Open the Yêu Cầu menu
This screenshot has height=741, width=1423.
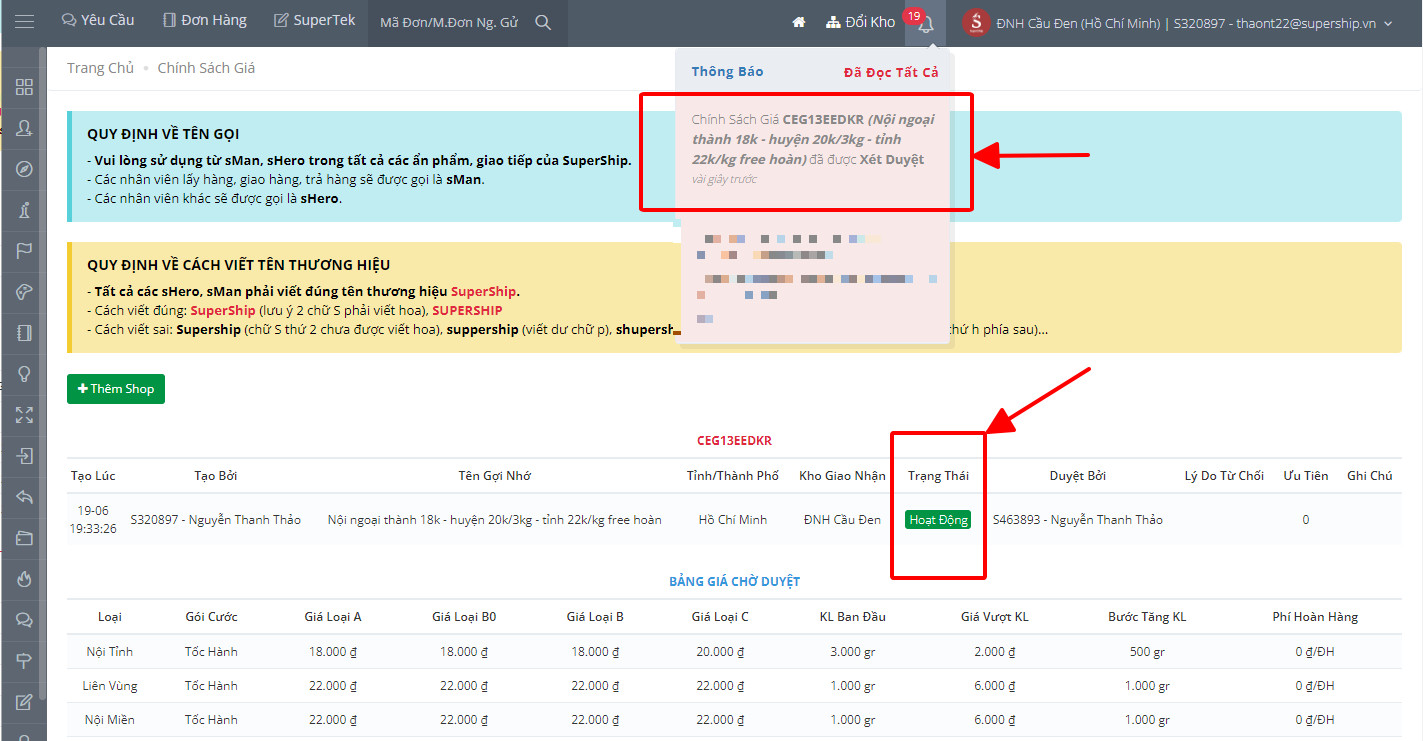(98, 20)
